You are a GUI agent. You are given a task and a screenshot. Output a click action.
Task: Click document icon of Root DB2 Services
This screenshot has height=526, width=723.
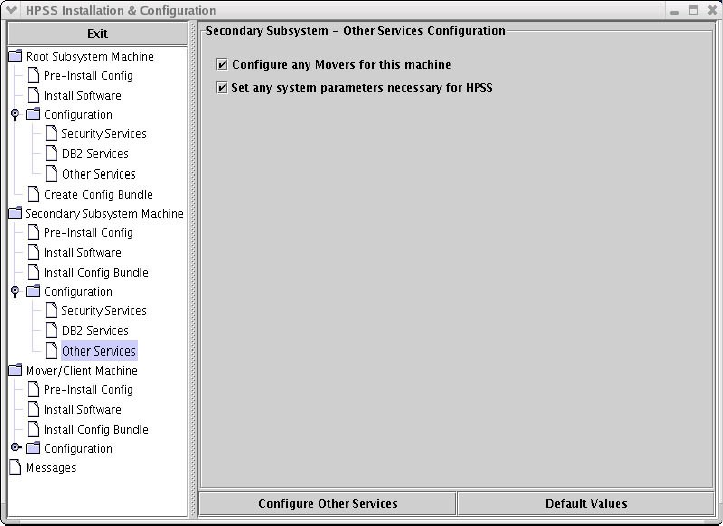[x=52, y=153]
